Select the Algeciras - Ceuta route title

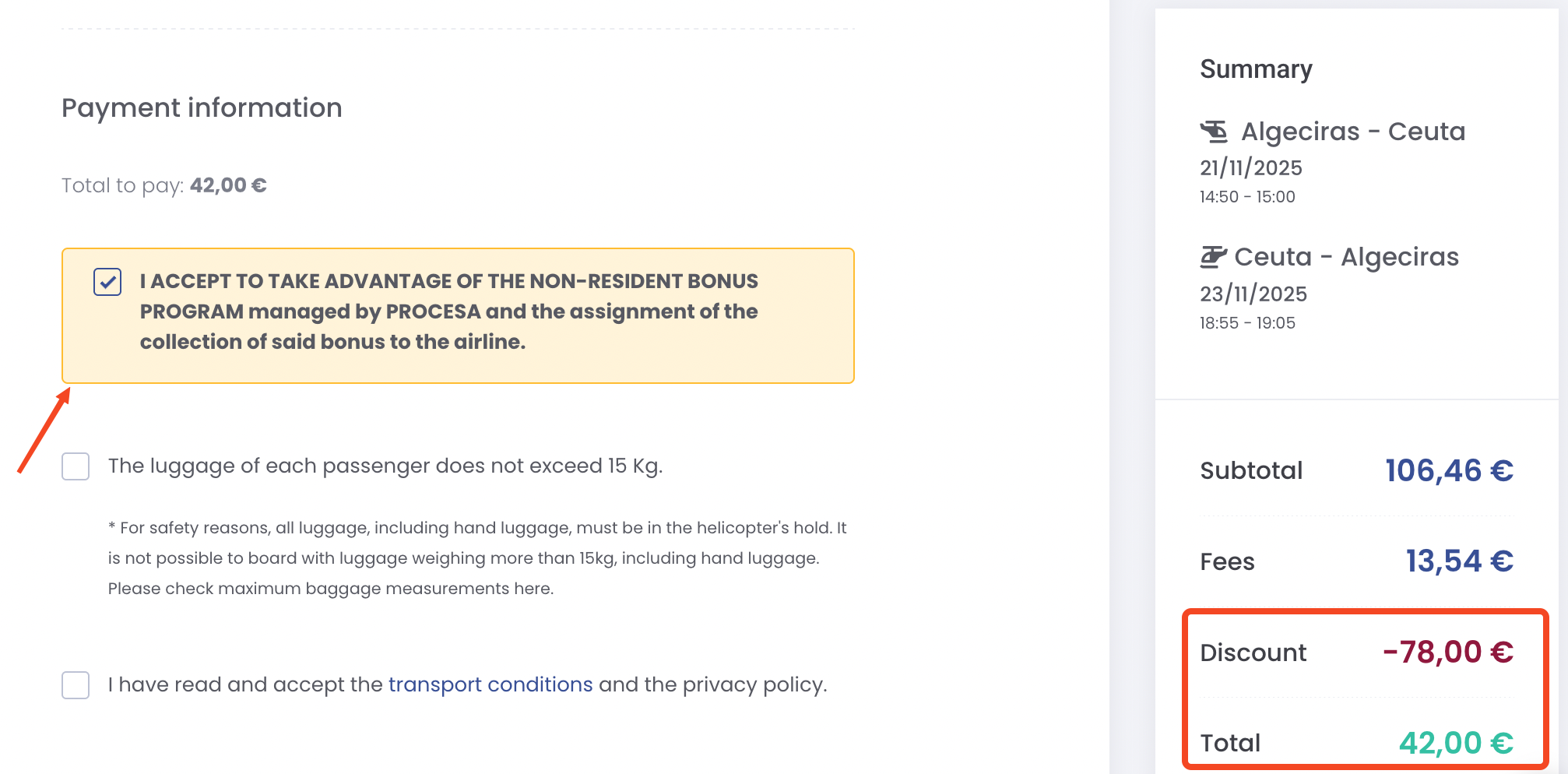[x=1352, y=132]
